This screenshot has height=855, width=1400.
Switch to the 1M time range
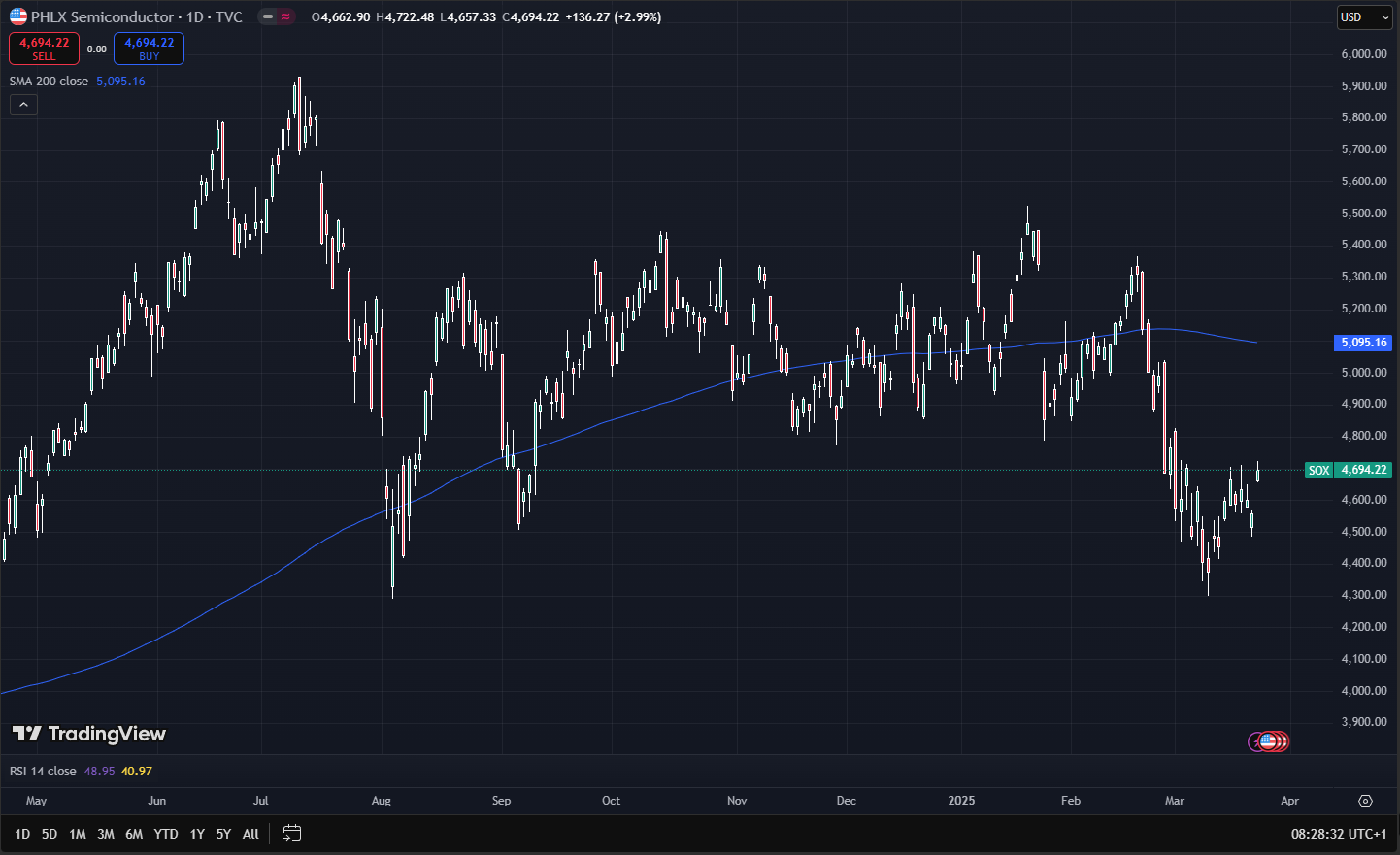(x=78, y=834)
